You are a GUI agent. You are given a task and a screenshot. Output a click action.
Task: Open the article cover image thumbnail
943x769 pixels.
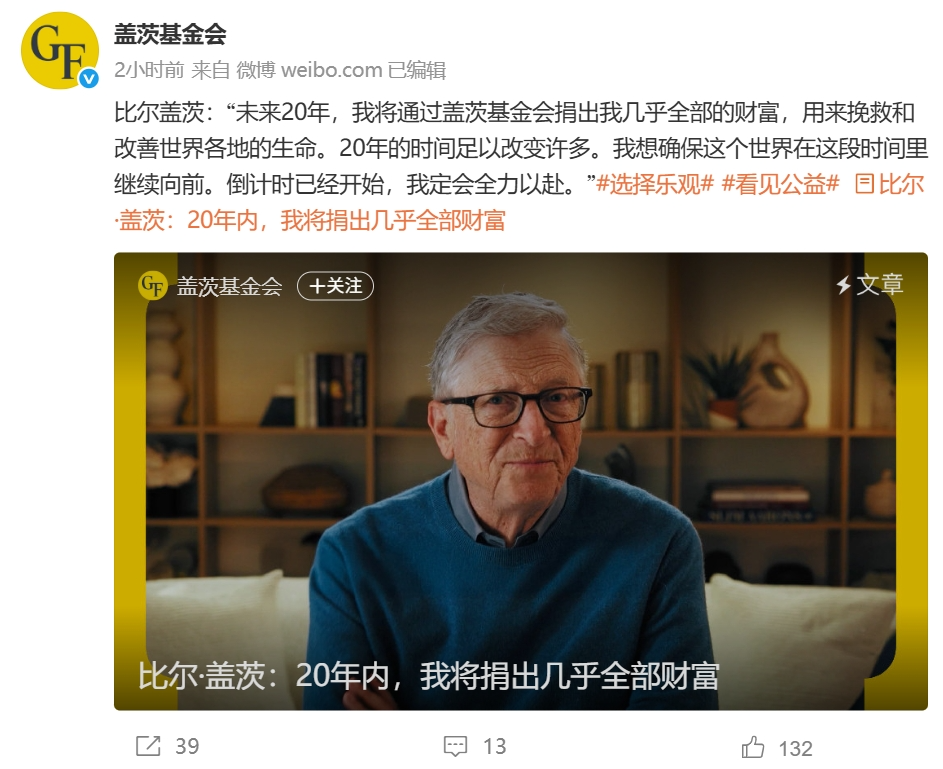(x=521, y=481)
